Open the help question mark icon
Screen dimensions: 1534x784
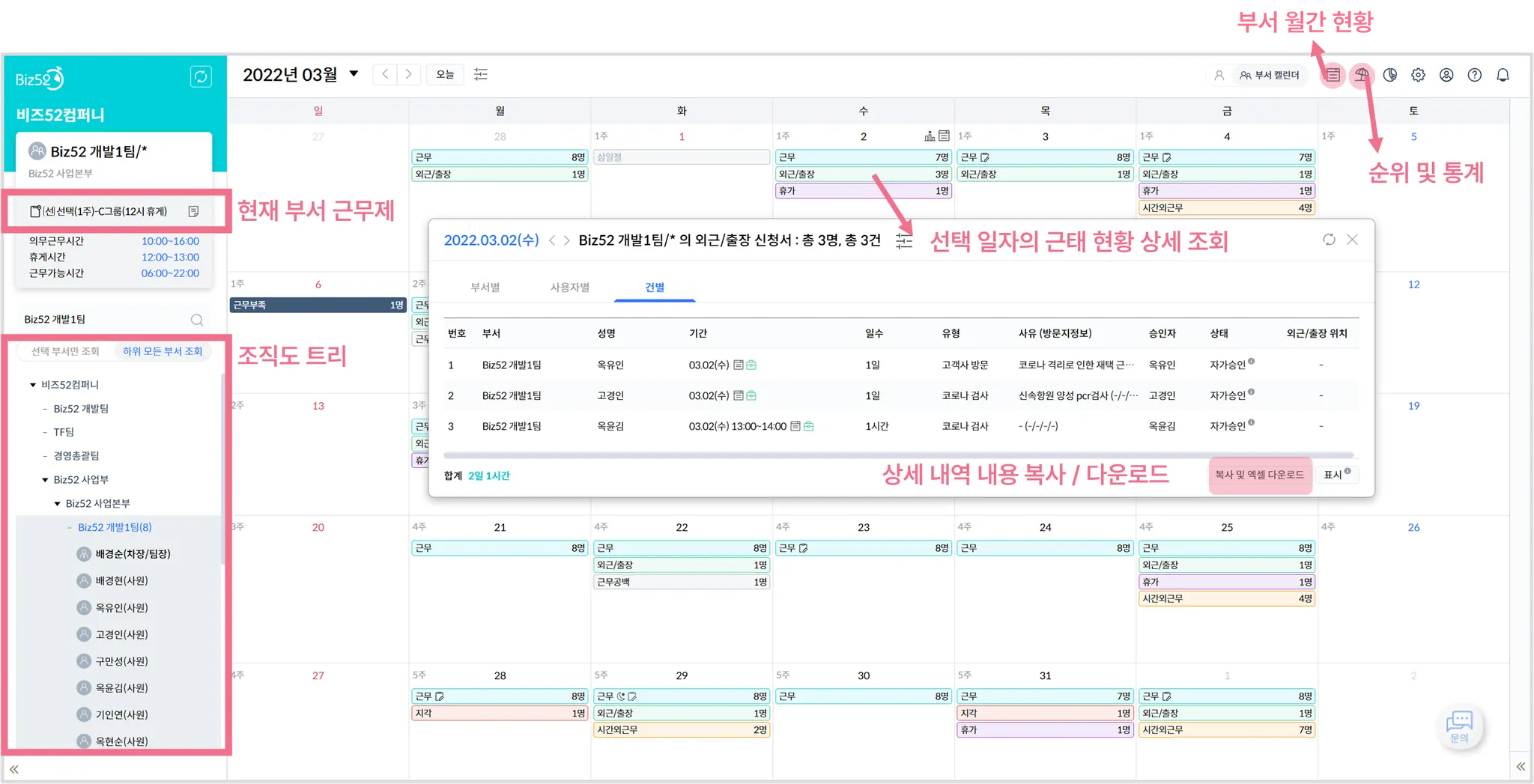coord(1475,75)
